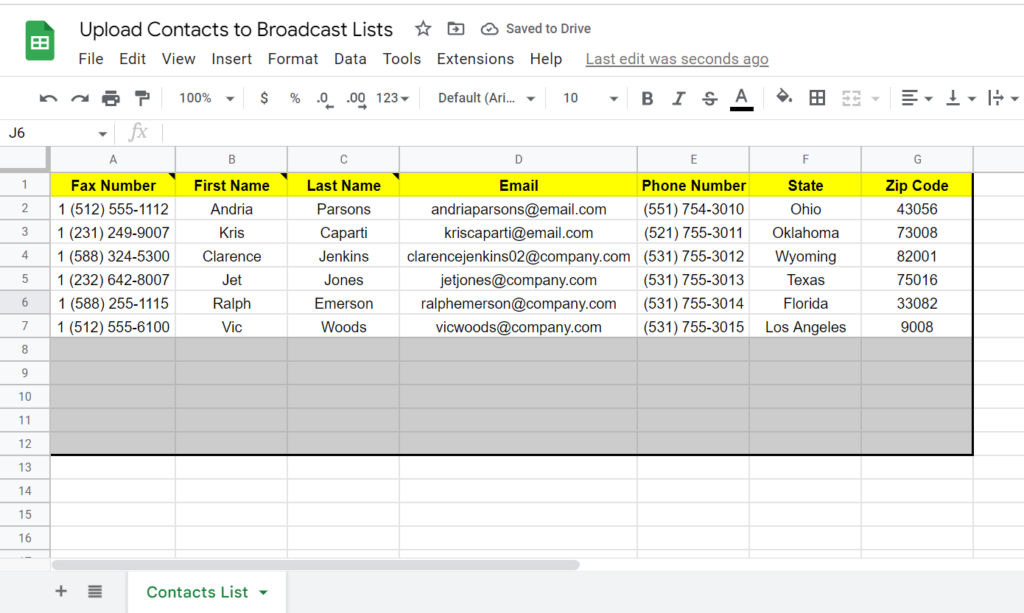
Task: Click into the formula bar input
Action: (591, 133)
